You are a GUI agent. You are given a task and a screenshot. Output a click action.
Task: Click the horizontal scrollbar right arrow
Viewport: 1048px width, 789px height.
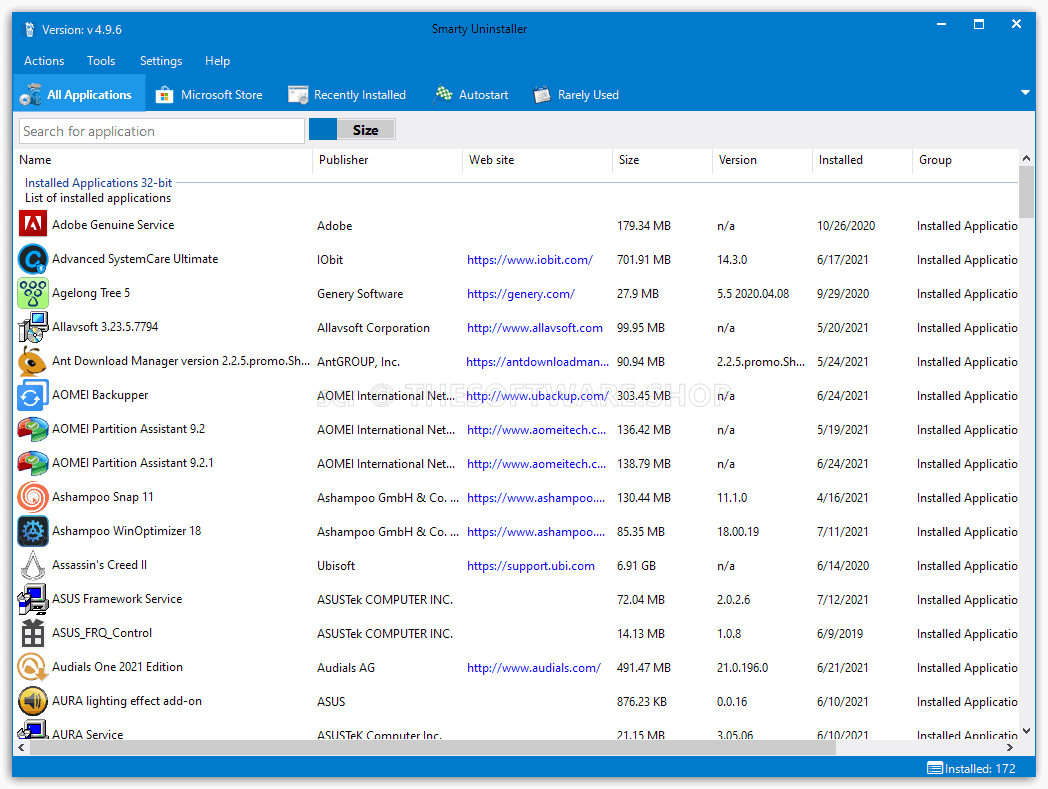point(1010,748)
